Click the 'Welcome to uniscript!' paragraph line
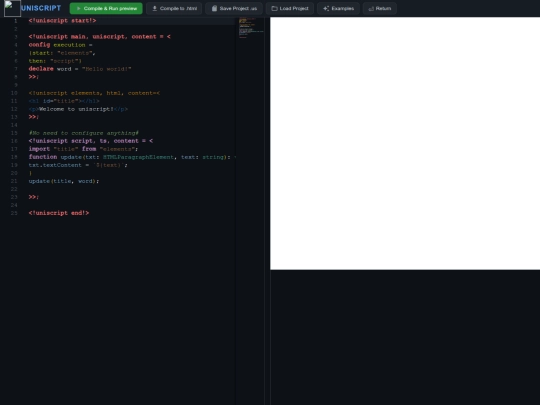Image resolution: width=540 pixels, height=405 pixels. [78, 109]
